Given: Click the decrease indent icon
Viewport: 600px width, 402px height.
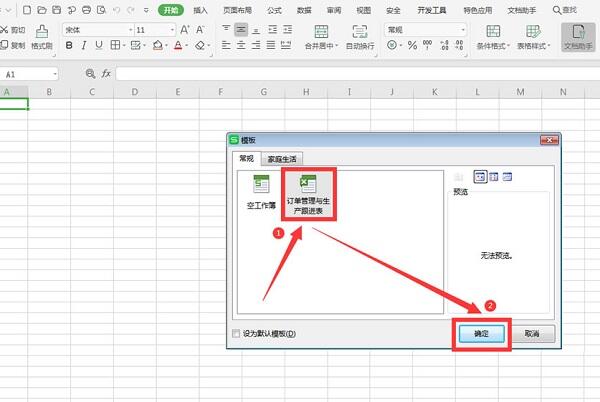Looking at the screenshot, I should [272, 29].
